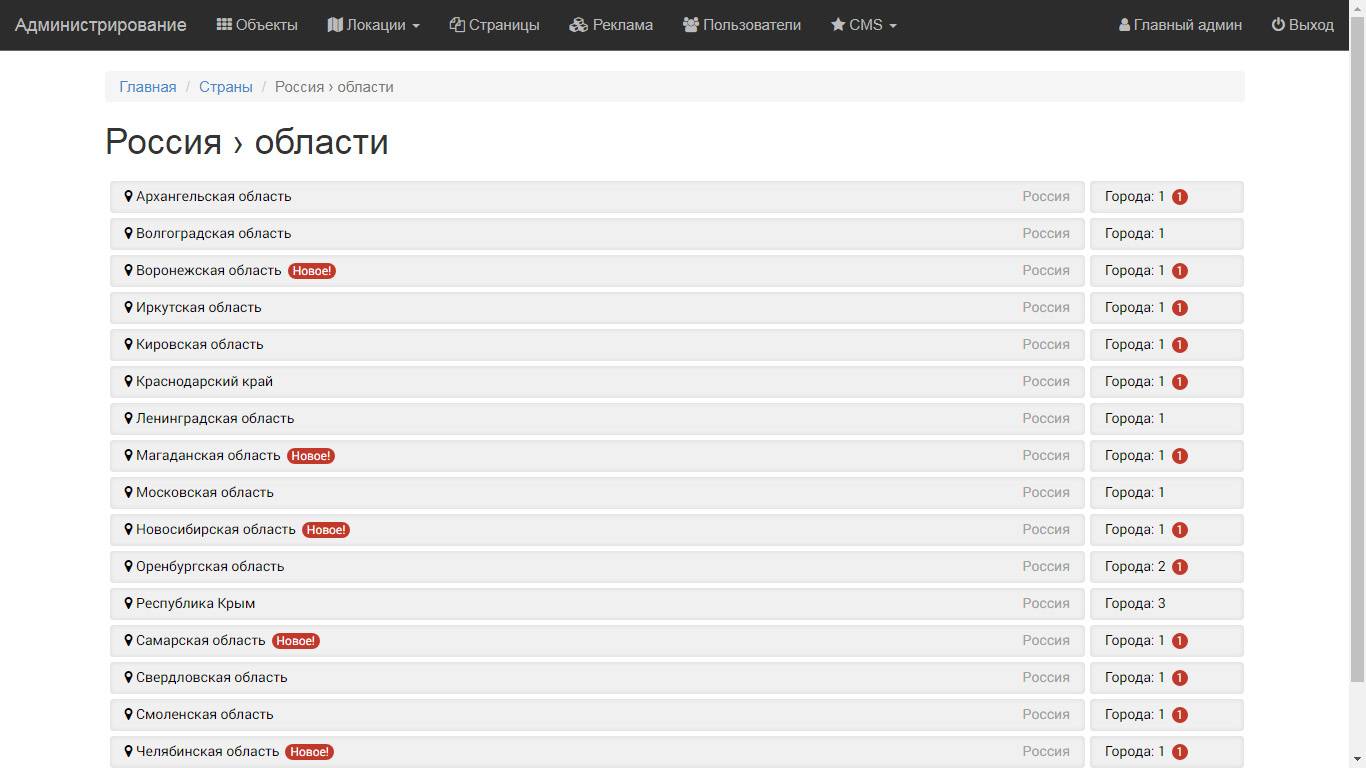
Task: Expand the CMS dropdown caret
Action: pos(893,26)
